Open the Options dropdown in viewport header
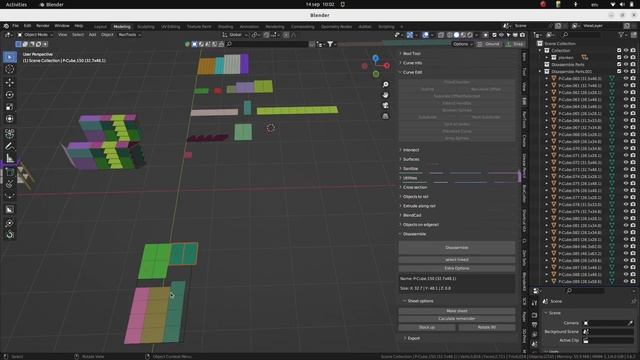The height and width of the screenshot is (360, 640). click(x=462, y=44)
